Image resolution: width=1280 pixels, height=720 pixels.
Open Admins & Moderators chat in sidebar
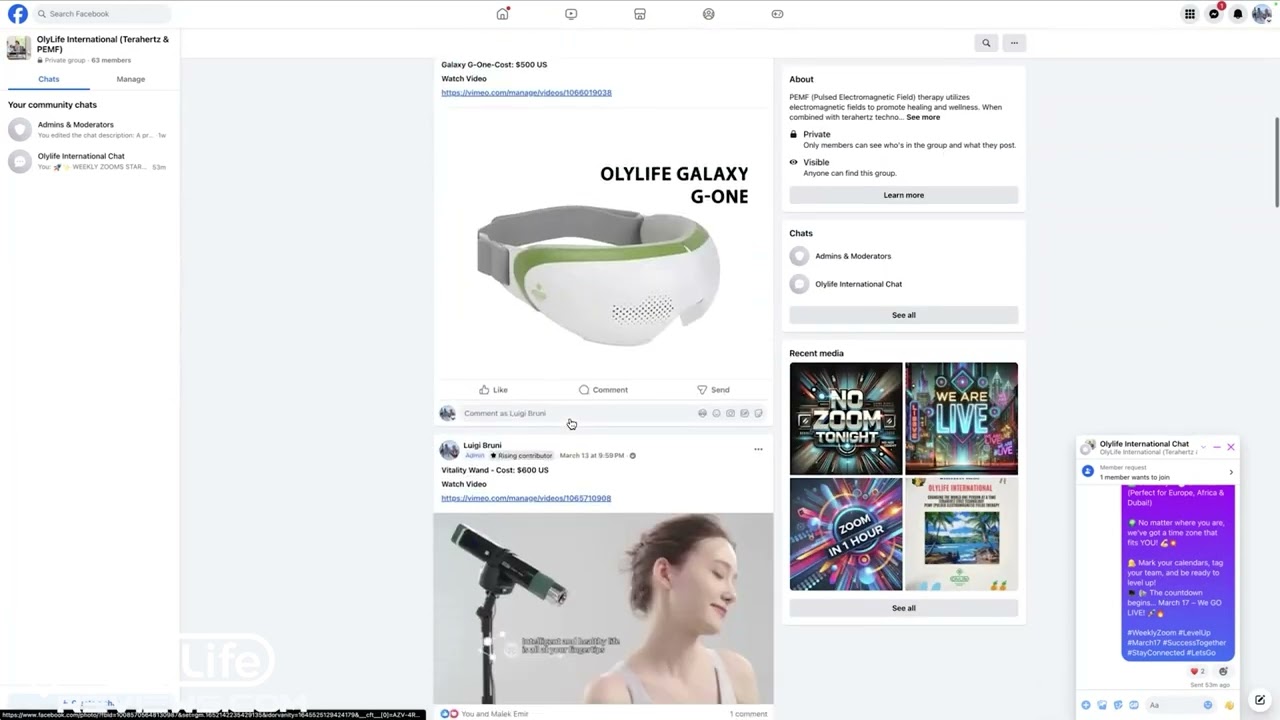tap(90, 129)
